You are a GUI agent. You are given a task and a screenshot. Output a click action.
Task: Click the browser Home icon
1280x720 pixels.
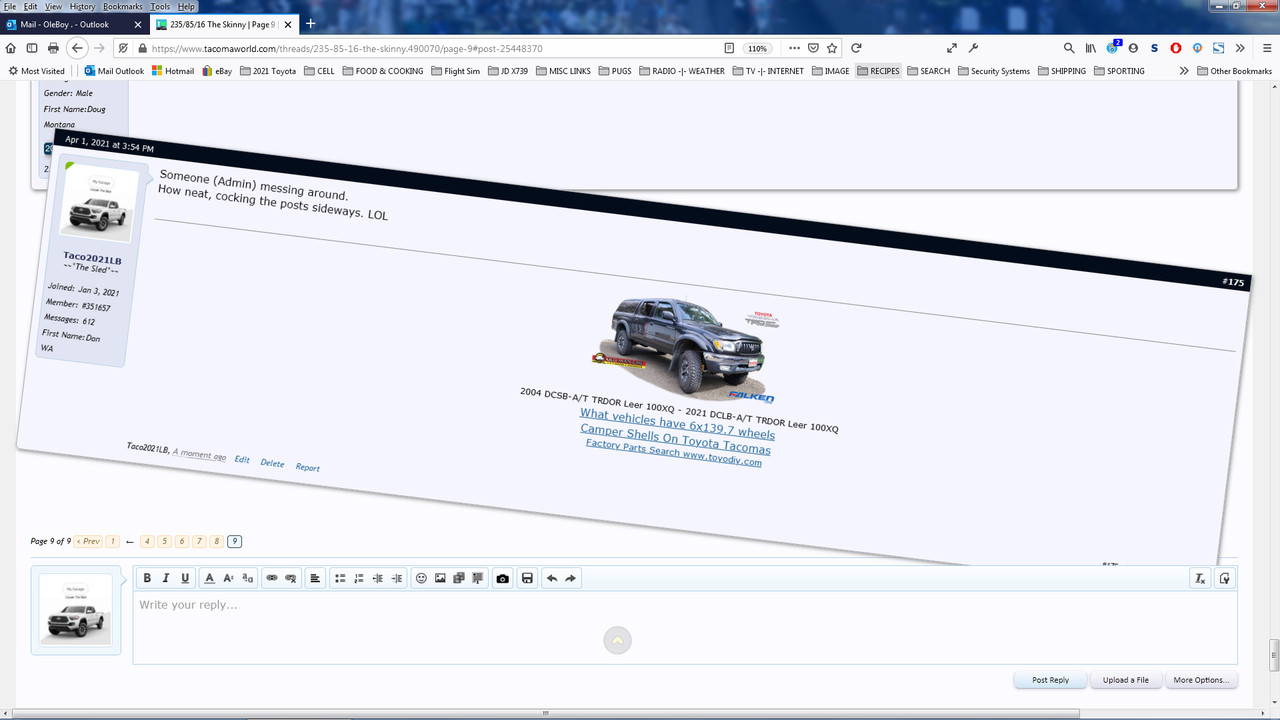11,48
